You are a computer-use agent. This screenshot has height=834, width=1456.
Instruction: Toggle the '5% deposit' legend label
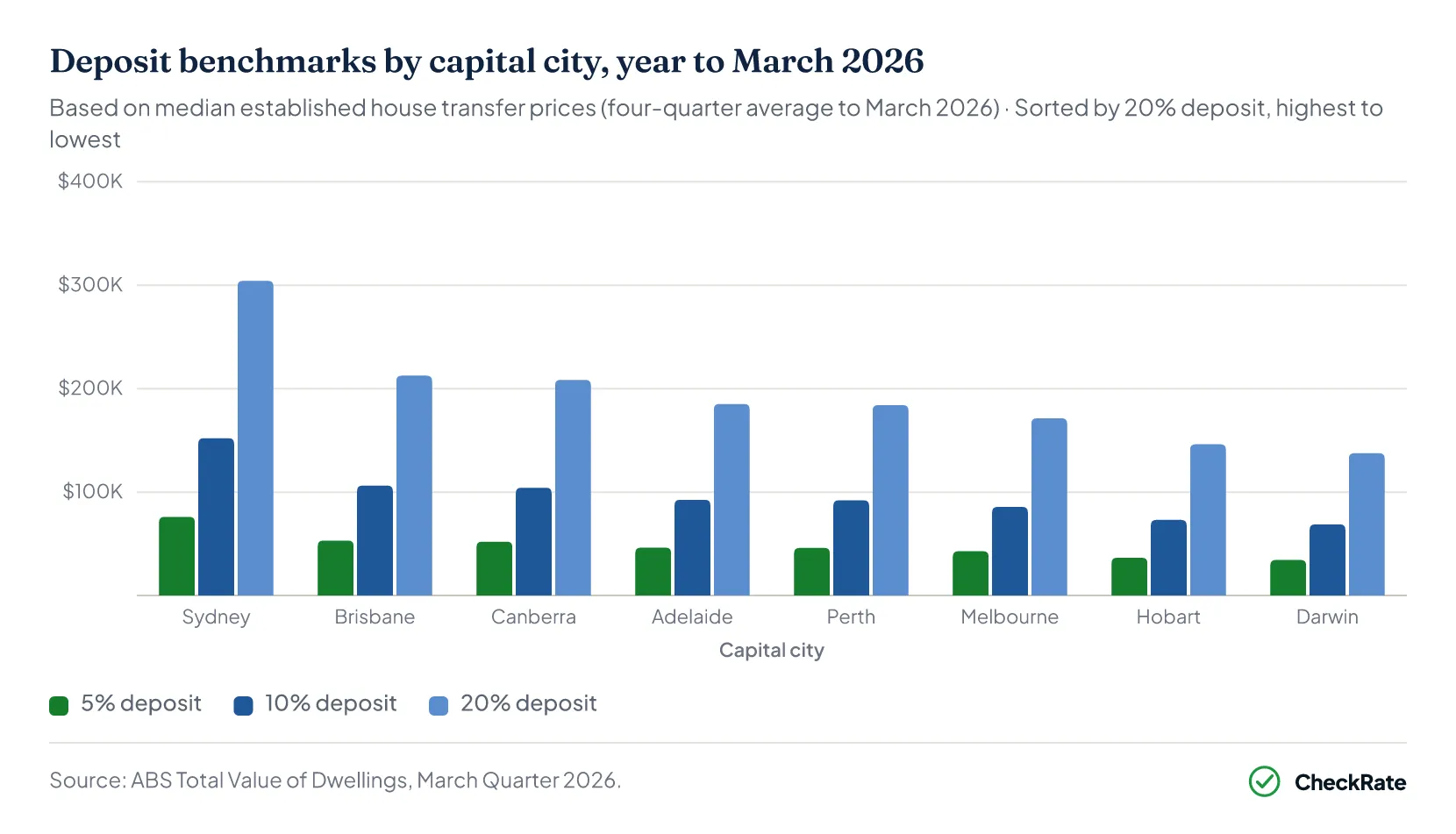pyautogui.click(x=141, y=703)
